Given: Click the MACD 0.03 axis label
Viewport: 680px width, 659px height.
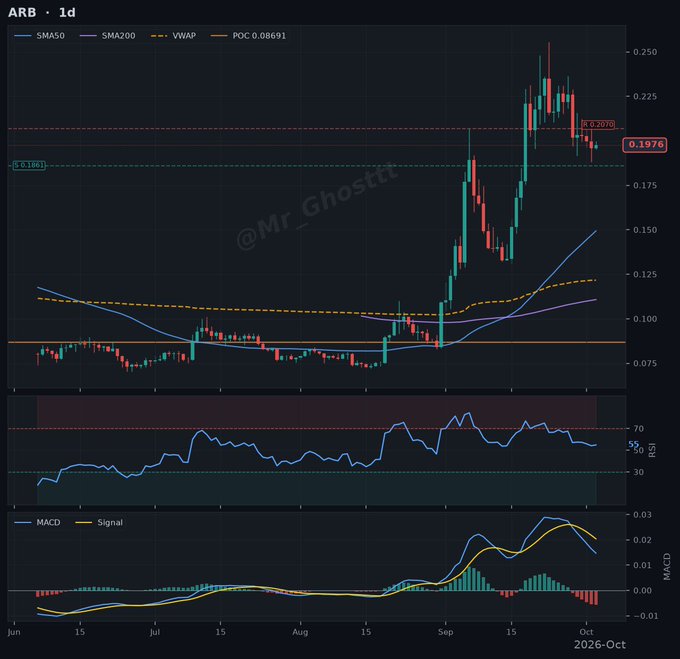Looking at the screenshot, I should point(642,515).
